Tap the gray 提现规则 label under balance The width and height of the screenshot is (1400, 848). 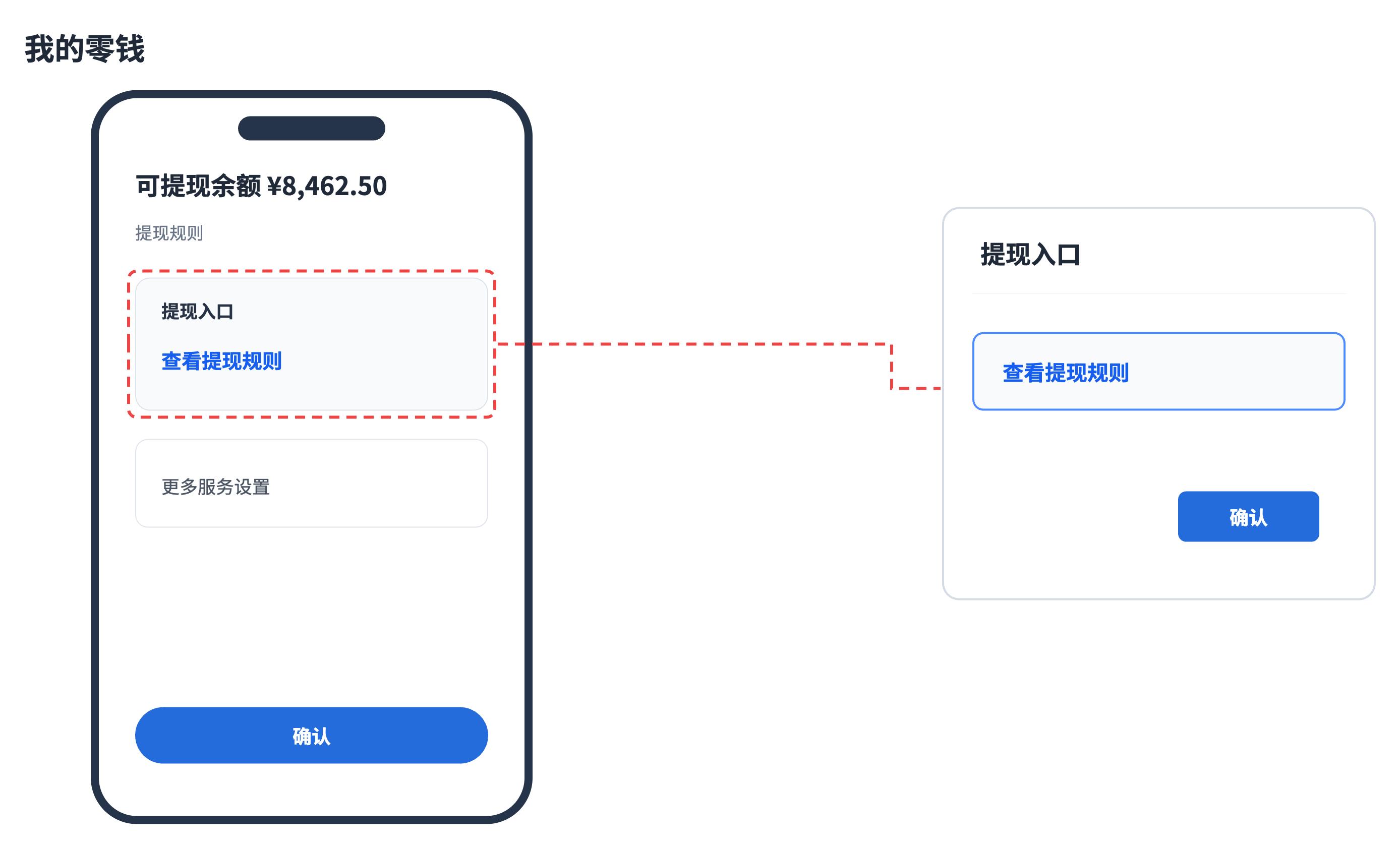click(x=169, y=233)
